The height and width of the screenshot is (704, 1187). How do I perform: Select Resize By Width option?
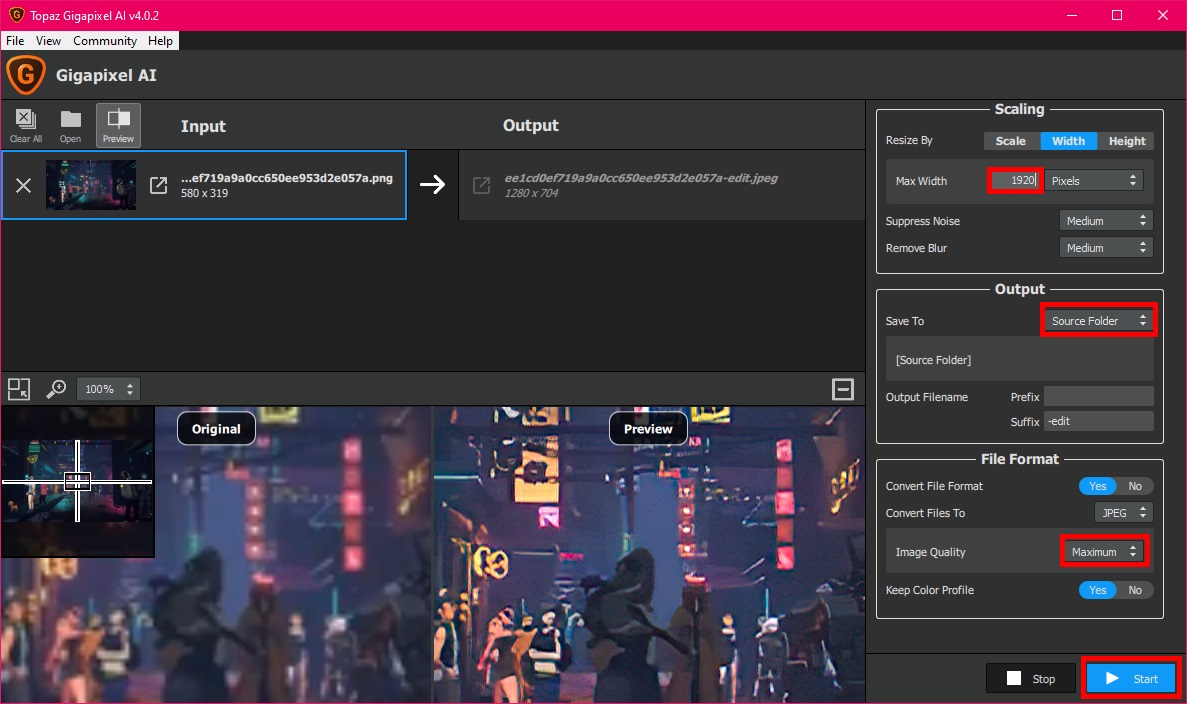pos(1068,141)
